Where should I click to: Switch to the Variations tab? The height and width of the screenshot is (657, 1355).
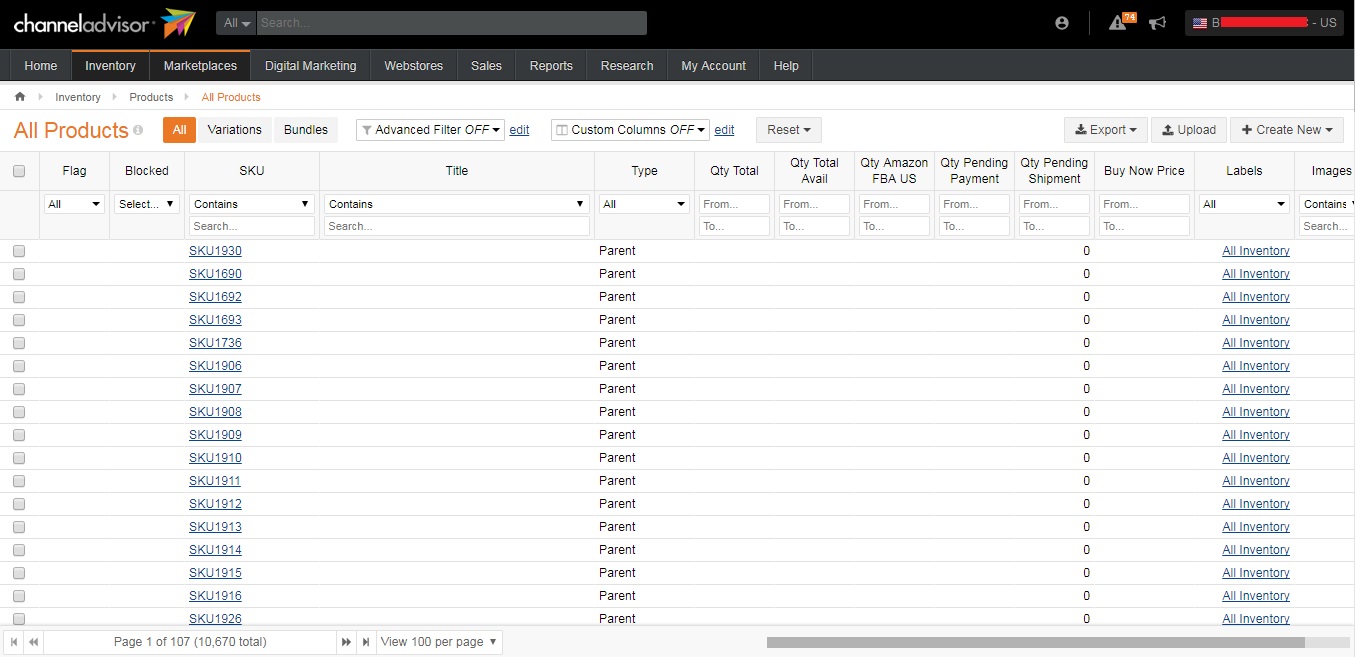tap(234, 130)
